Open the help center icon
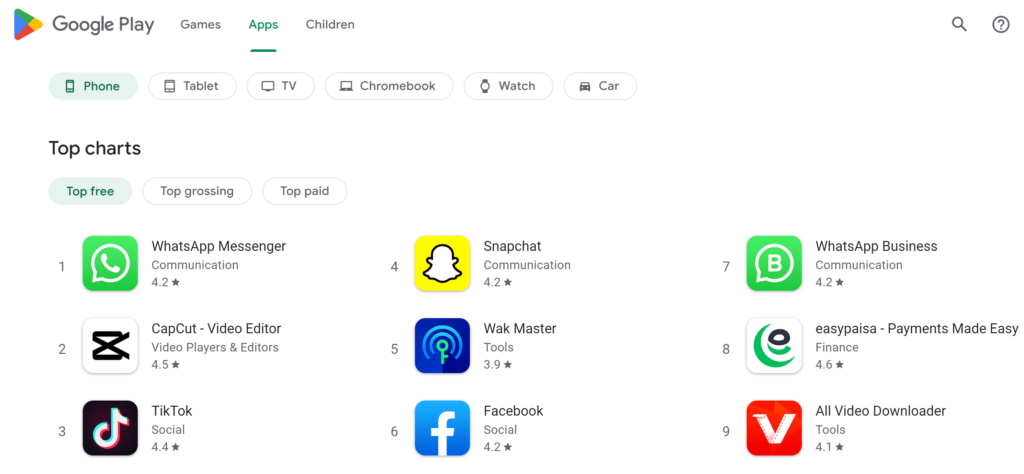Image resolution: width=1024 pixels, height=474 pixels. coord(1000,24)
